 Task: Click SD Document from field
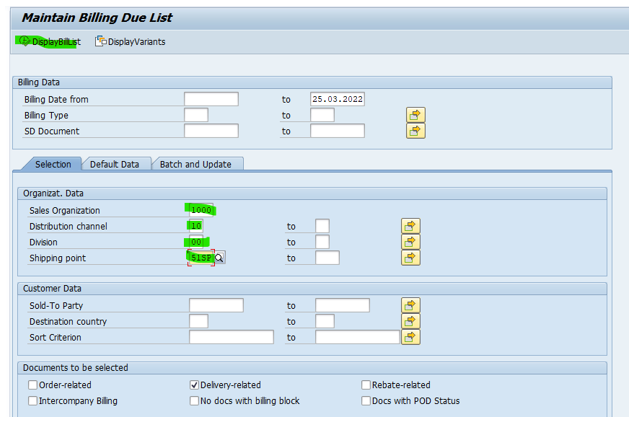coord(211,131)
